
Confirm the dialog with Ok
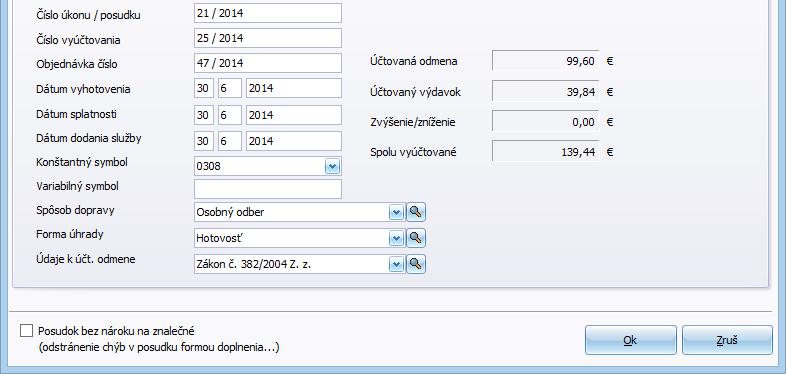point(631,340)
